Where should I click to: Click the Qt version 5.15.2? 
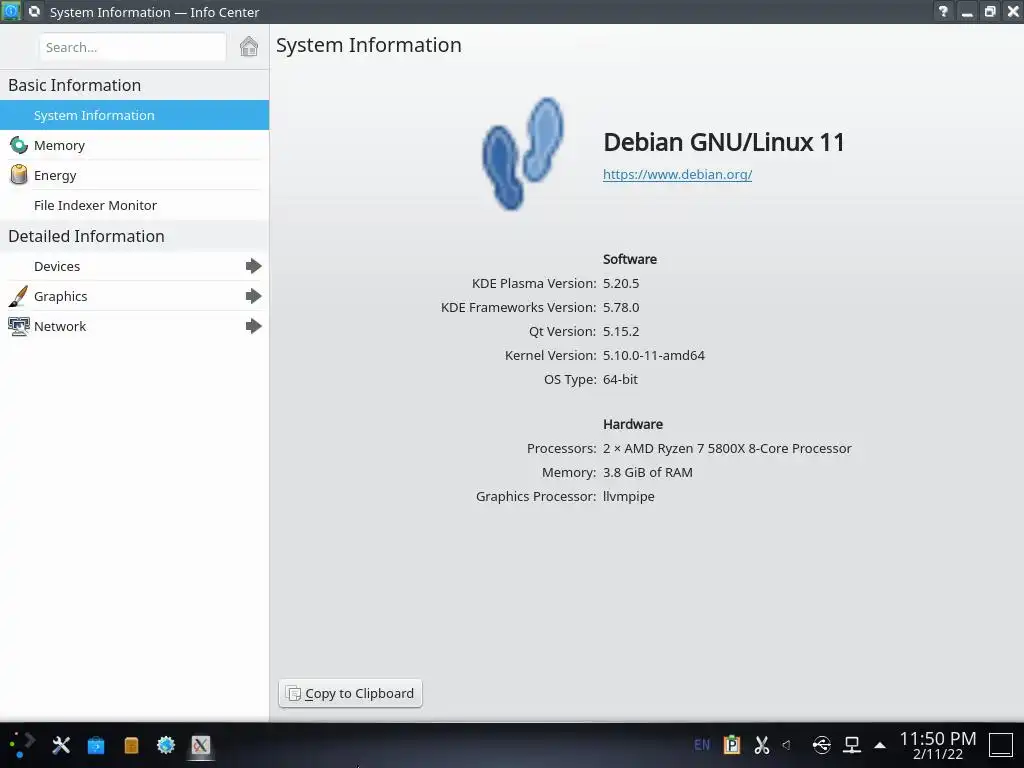(x=621, y=331)
